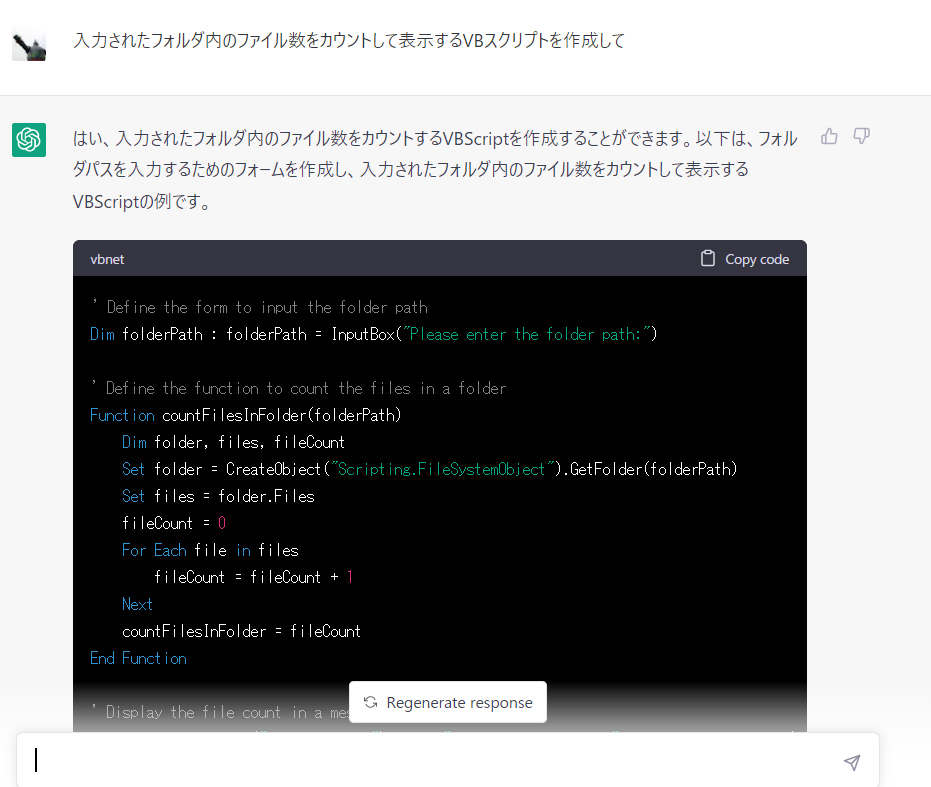Click the Scripting.FileSystemObject string

[442, 469]
